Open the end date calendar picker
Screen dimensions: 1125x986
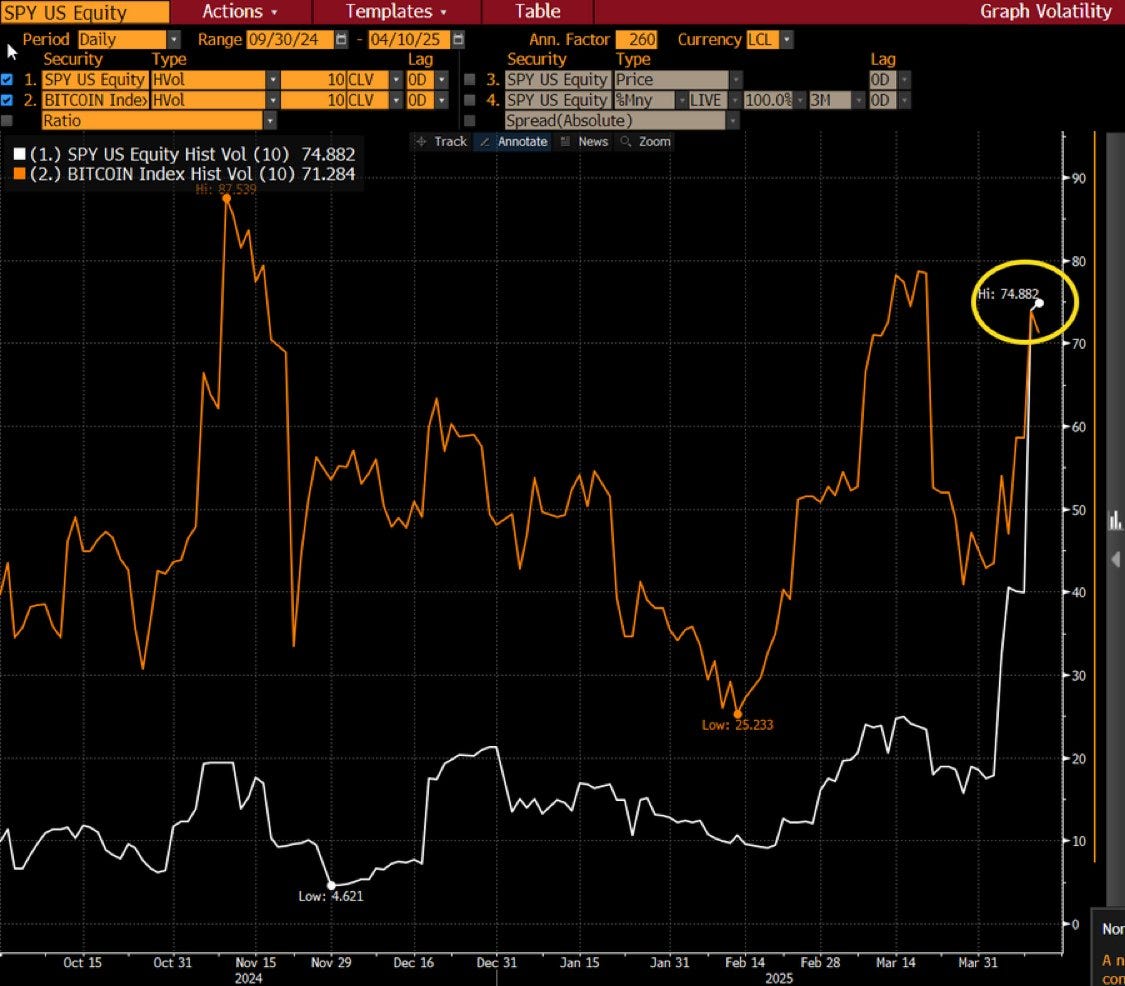click(458, 39)
